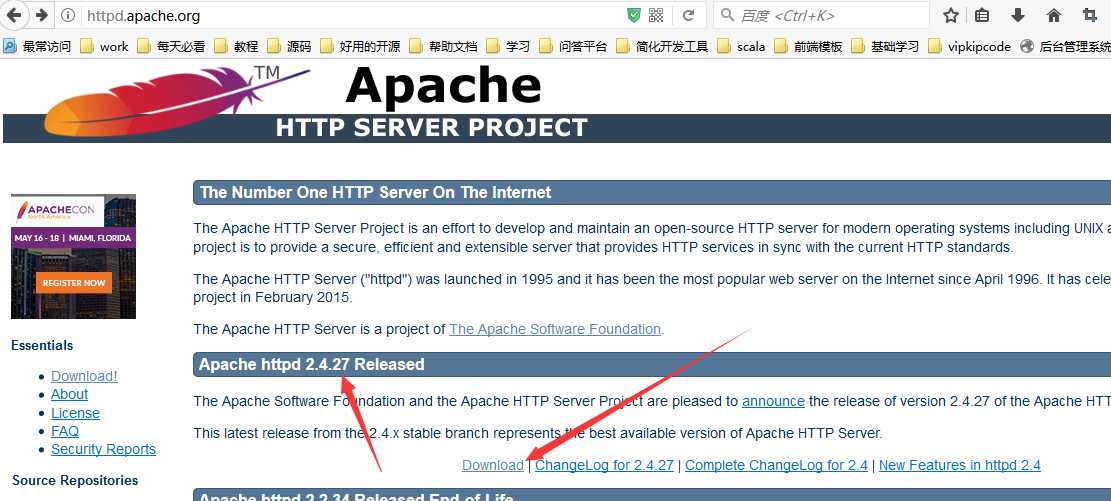Open the downloads arrow icon

1017,15
